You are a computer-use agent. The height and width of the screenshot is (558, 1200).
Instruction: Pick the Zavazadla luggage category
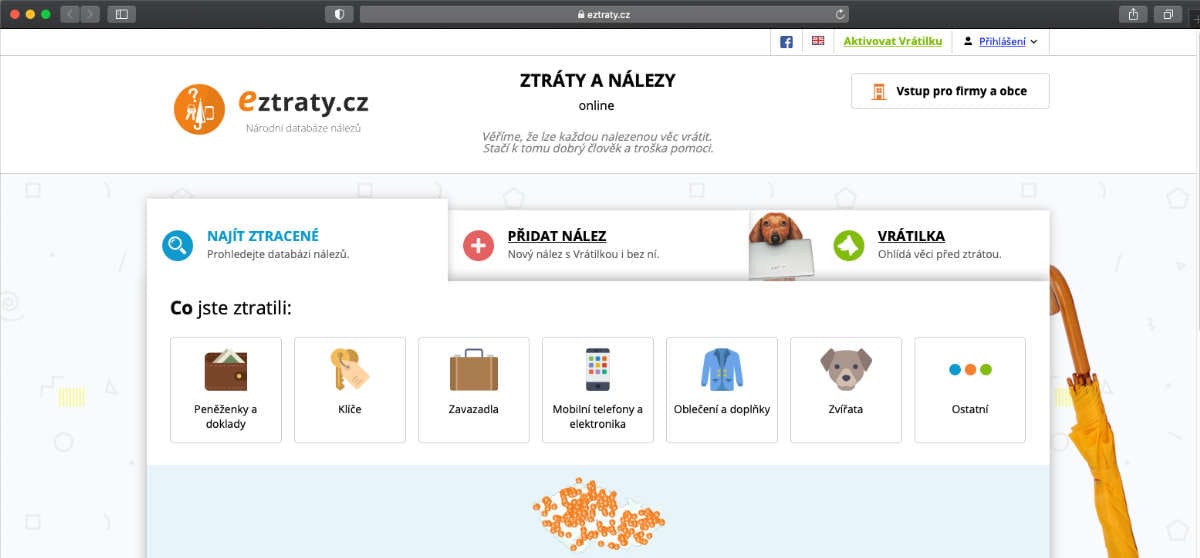474,390
